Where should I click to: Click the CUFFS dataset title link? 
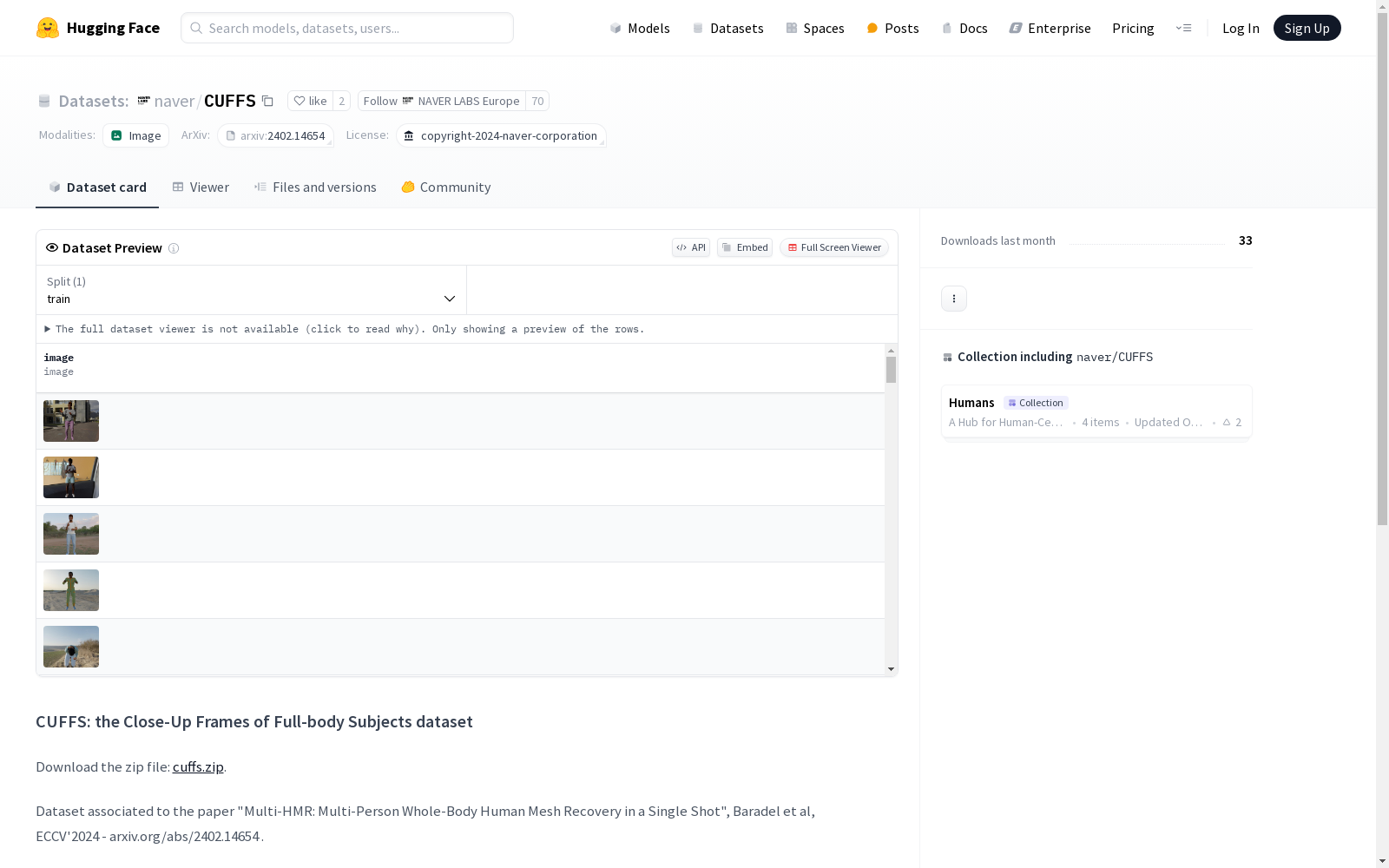[229, 101]
